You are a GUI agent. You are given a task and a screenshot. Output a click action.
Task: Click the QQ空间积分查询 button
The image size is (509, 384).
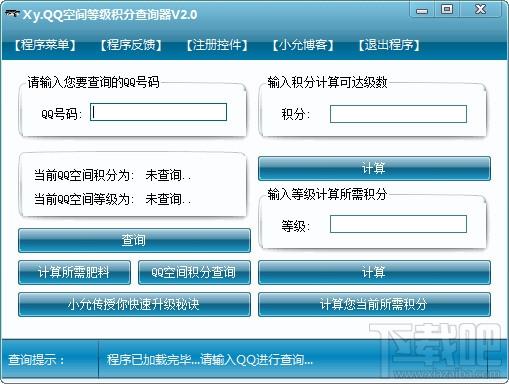194,272
